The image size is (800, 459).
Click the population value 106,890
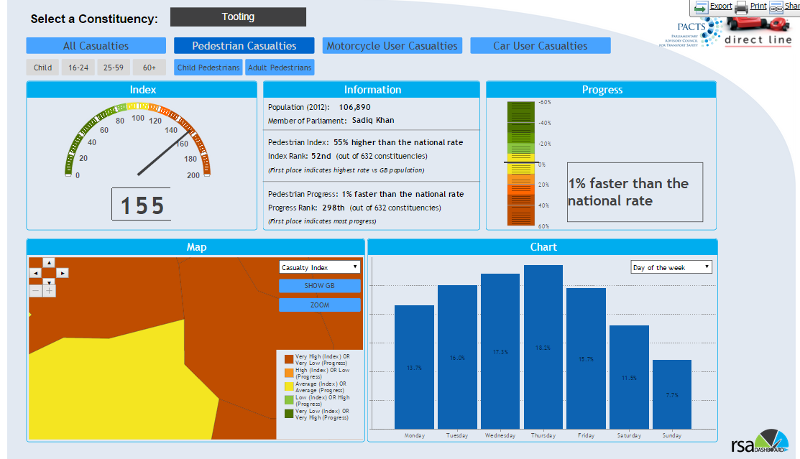click(x=355, y=107)
